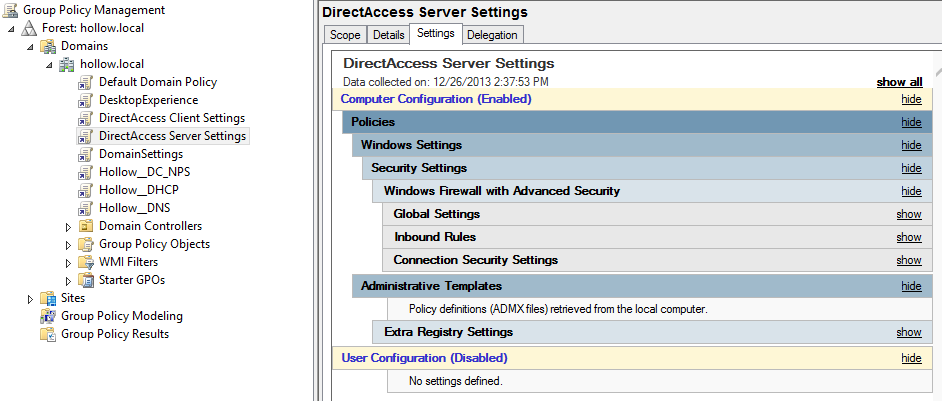Click the Hollow__DNS GPO icon

85,209
